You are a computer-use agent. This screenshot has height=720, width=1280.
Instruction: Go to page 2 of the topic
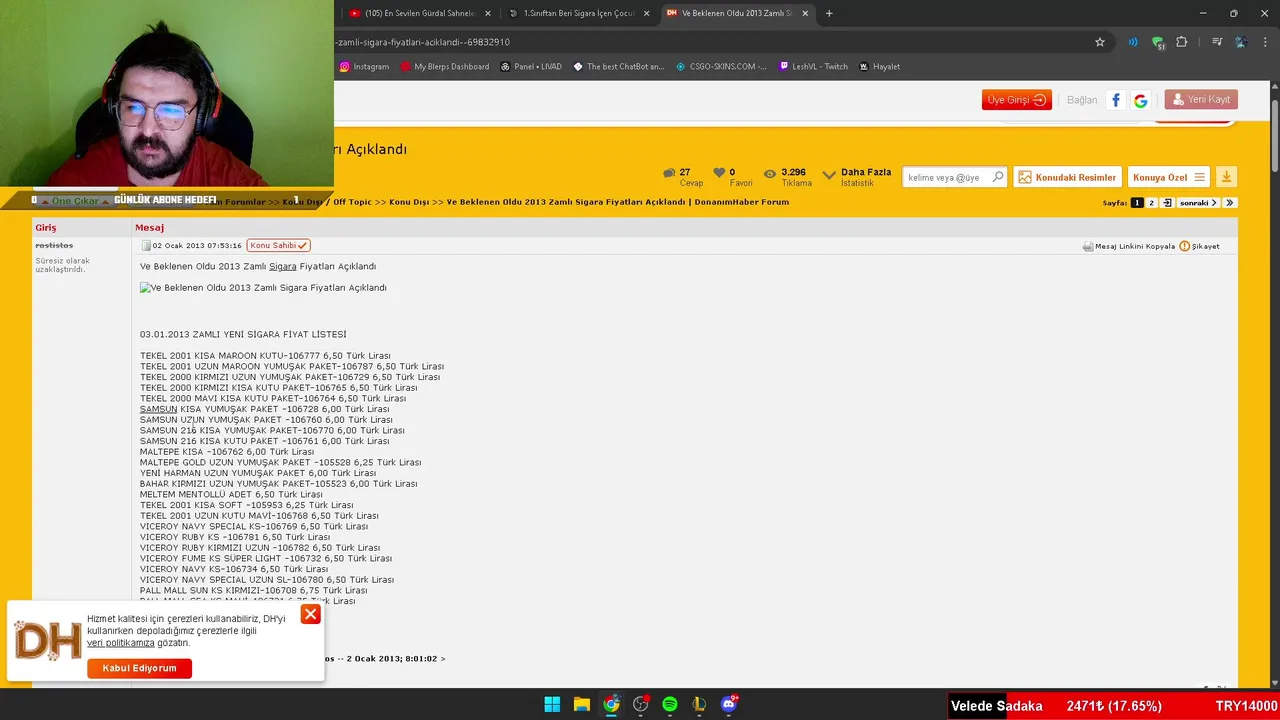coord(1152,203)
